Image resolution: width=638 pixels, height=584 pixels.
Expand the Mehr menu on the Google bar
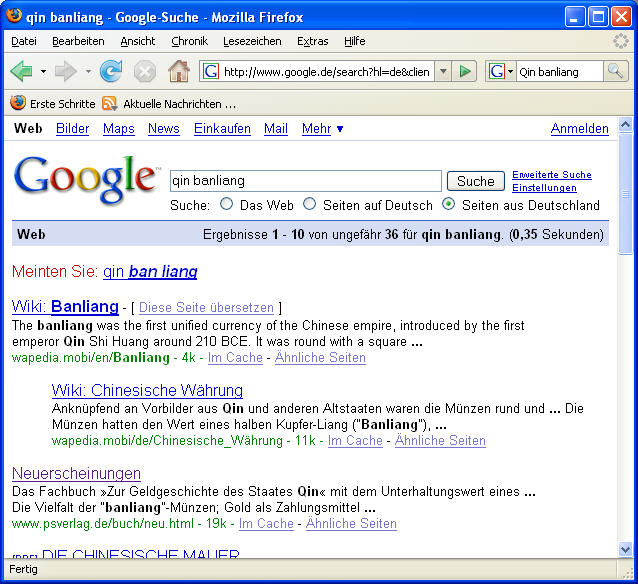pyautogui.click(x=322, y=129)
